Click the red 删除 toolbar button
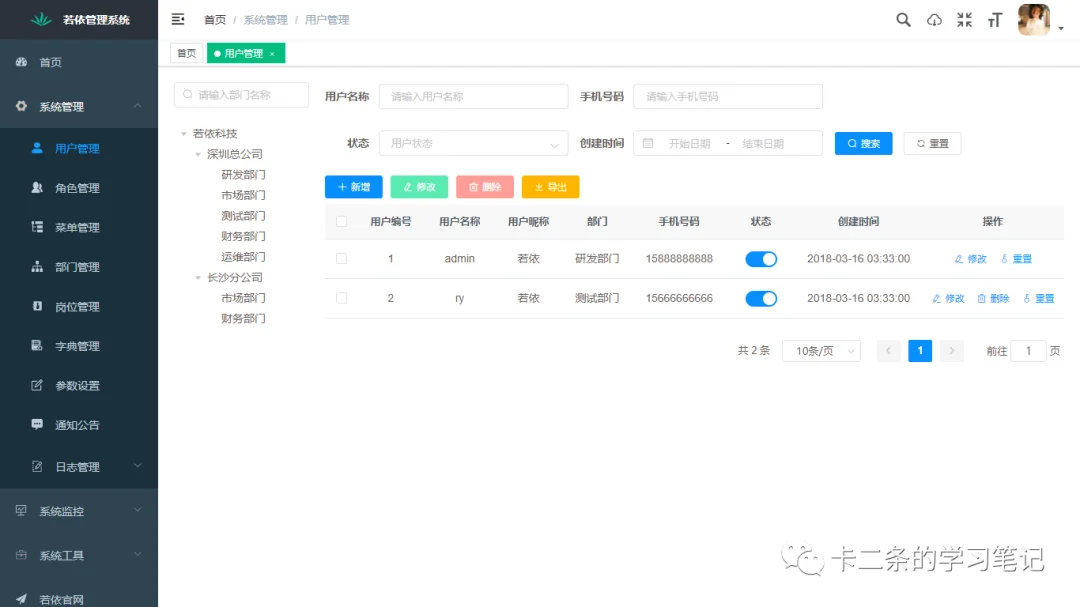Viewport: 1080px width, 607px height. click(x=484, y=187)
